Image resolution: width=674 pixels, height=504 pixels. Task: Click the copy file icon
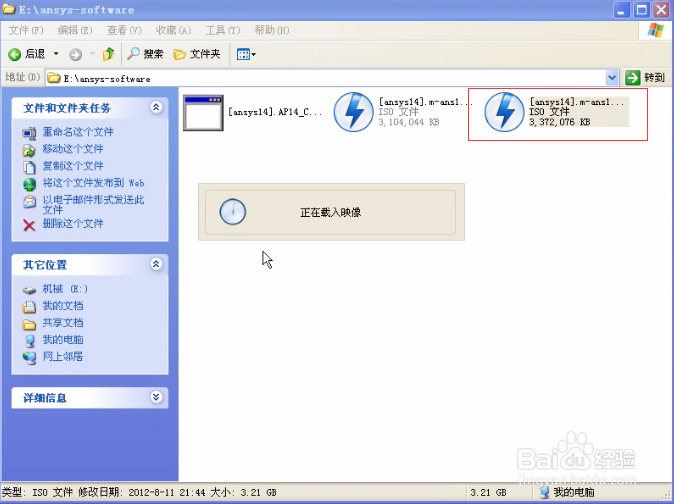pos(29,167)
